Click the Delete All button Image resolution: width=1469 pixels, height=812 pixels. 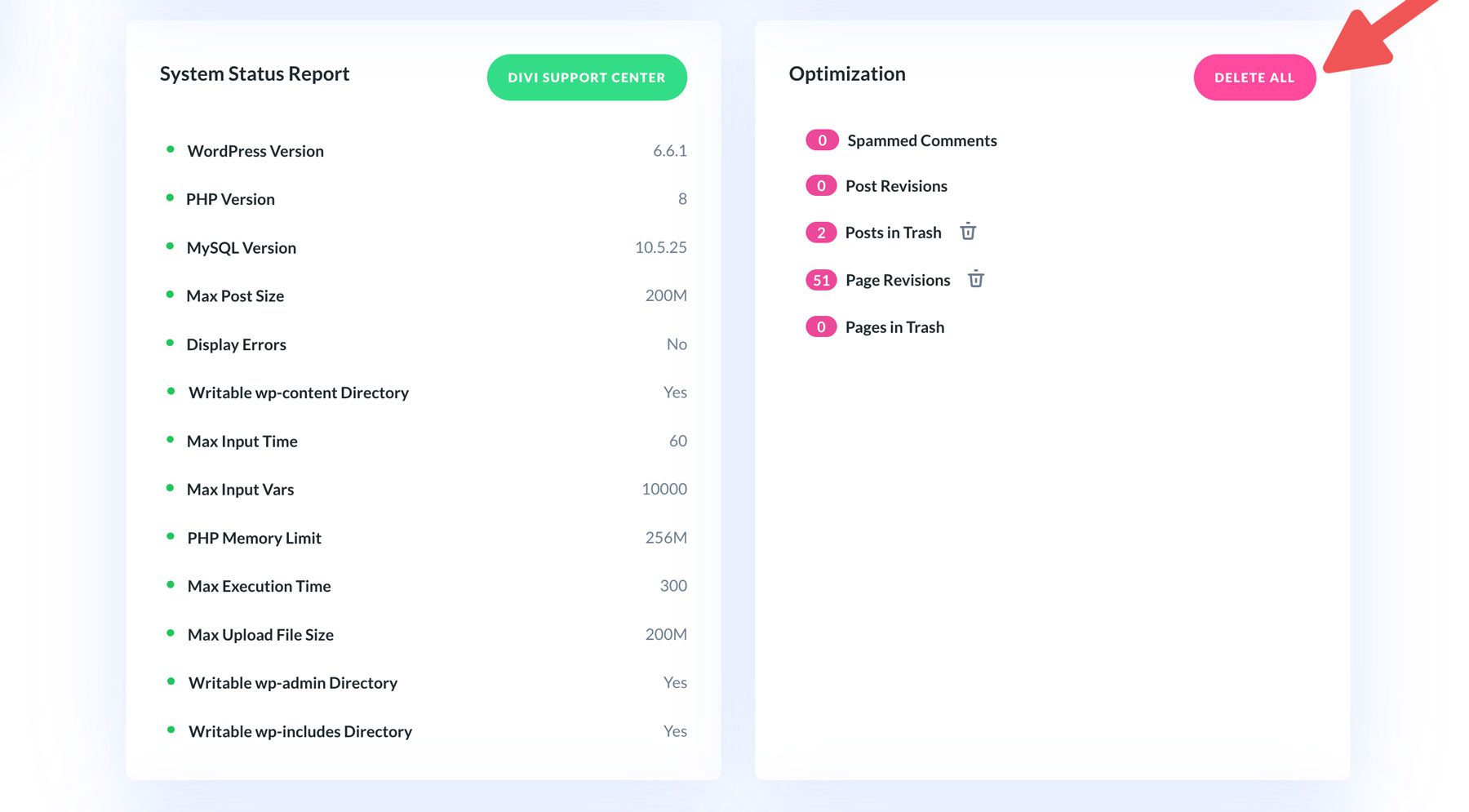click(1254, 77)
